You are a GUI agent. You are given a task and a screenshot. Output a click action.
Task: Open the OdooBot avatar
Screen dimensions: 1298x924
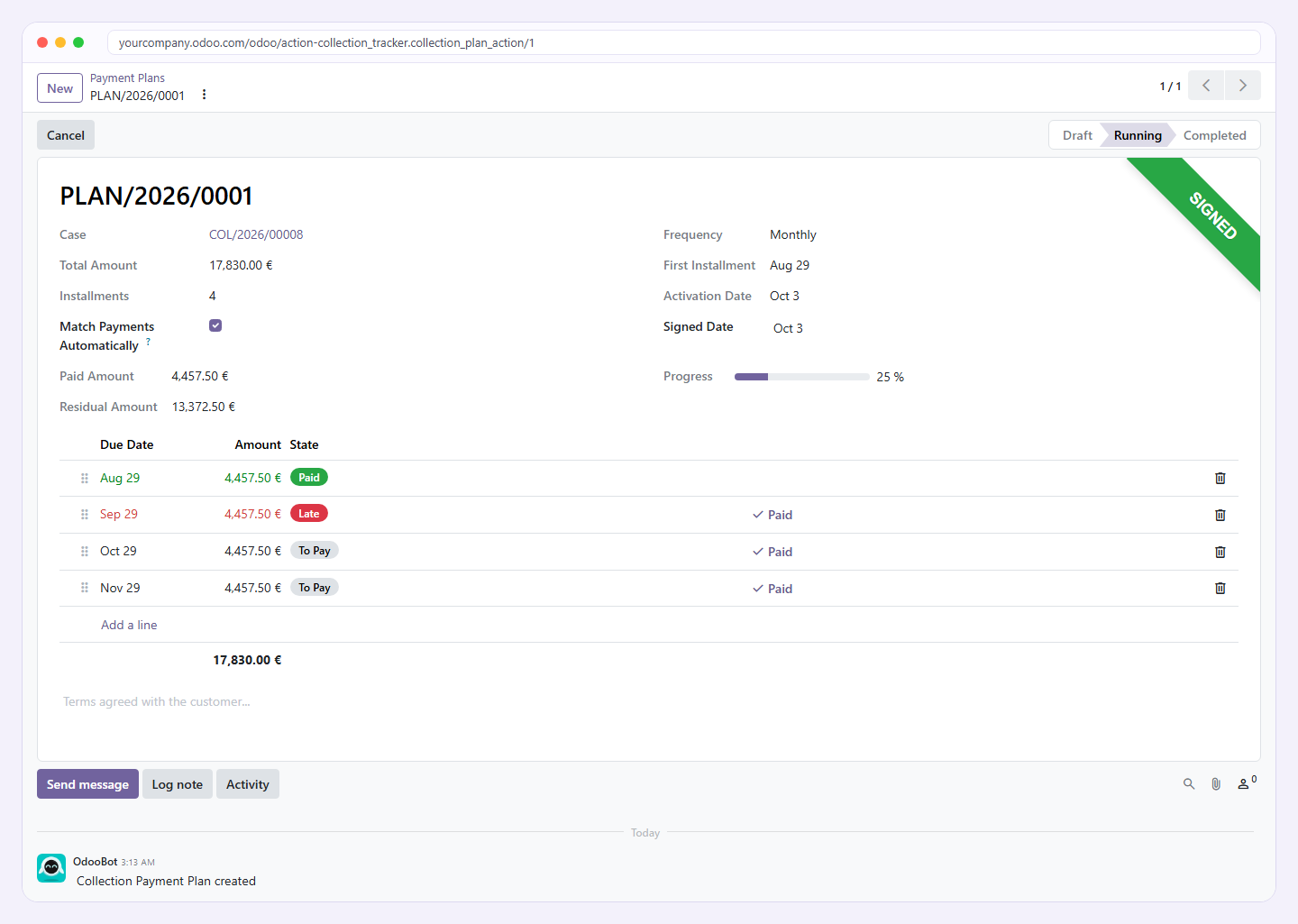tap(51, 868)
